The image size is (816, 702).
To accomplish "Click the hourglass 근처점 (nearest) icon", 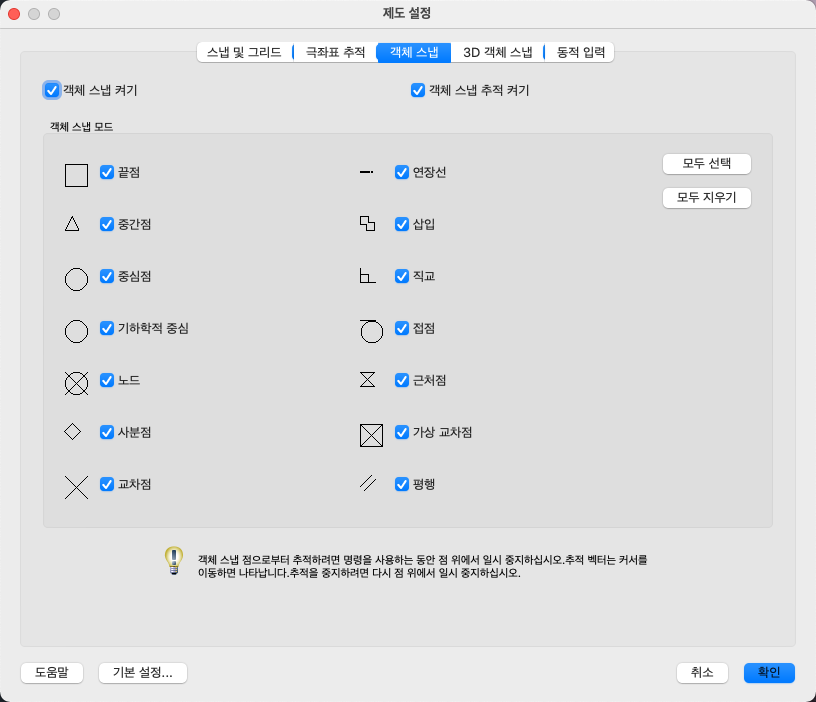I will coord(367,379).
